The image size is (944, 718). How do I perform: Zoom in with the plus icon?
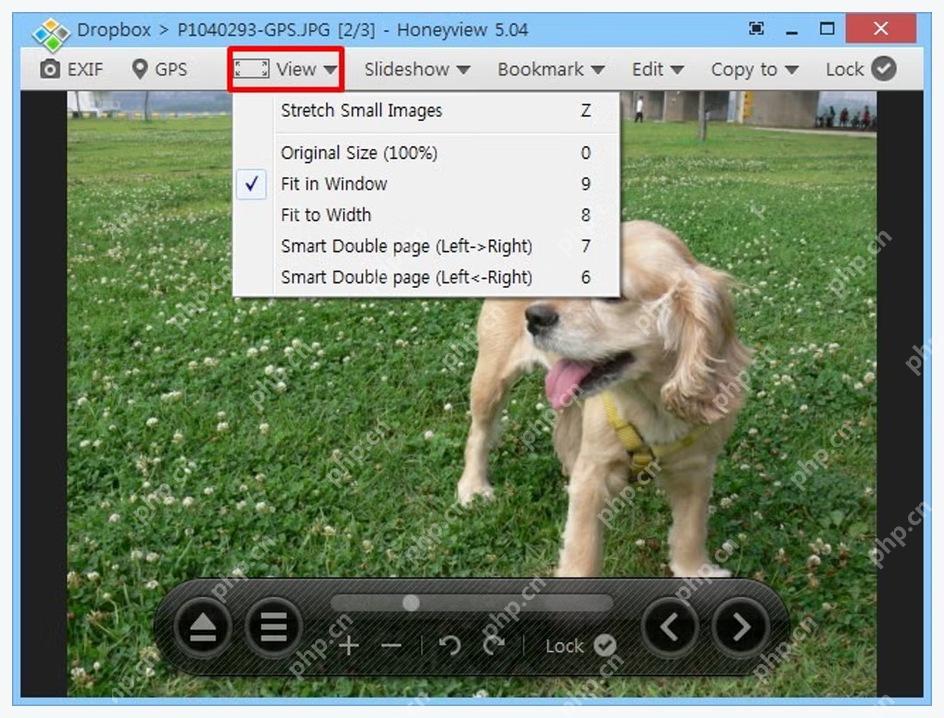[349, 646]
